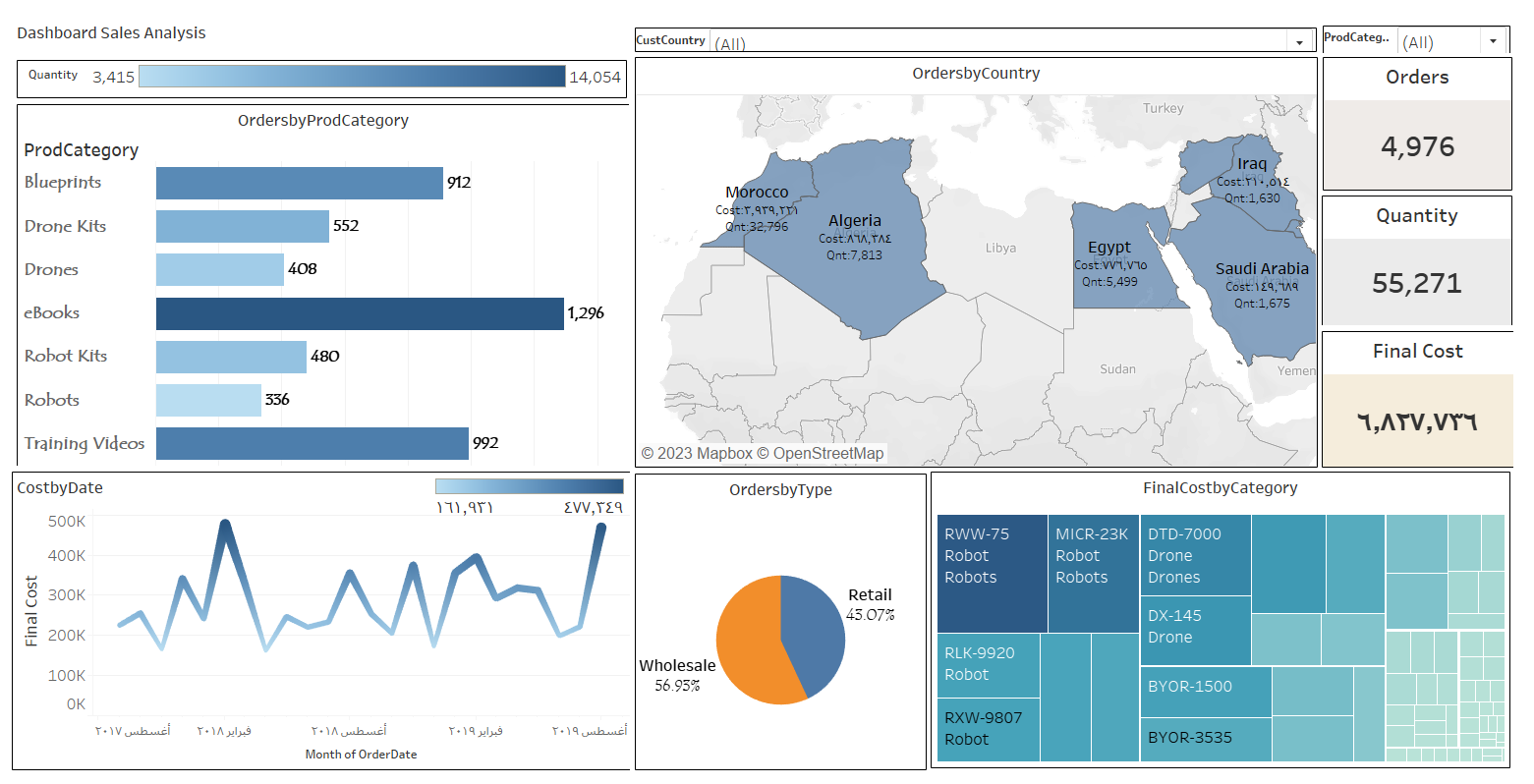Screen dimensions: 1534x784
Task: Click the Quantity color legend gradient
Action: coord(352,77)
